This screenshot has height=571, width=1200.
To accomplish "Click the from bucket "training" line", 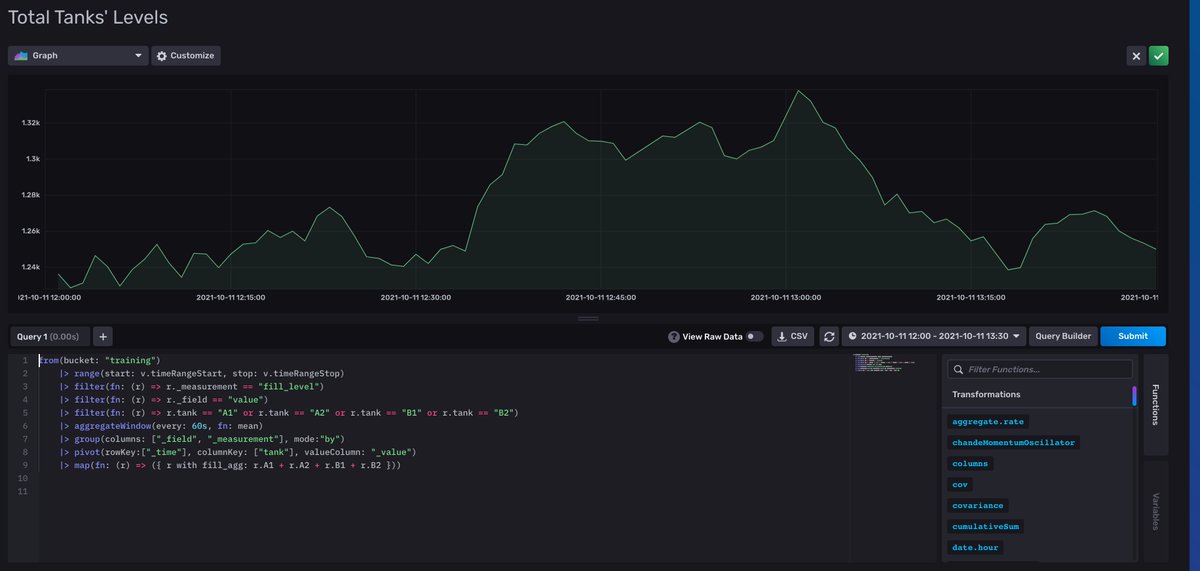I will click(100, 359).
